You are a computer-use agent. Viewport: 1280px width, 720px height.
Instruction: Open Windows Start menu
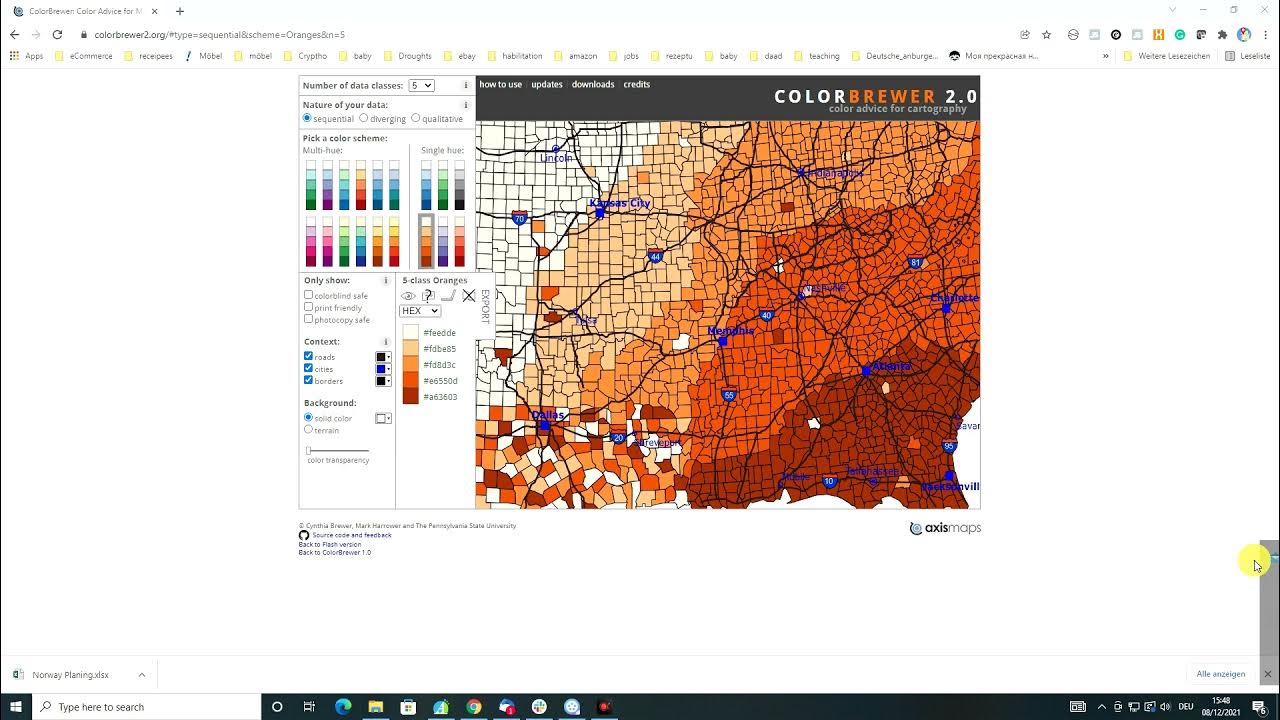(x=16, y=707)
